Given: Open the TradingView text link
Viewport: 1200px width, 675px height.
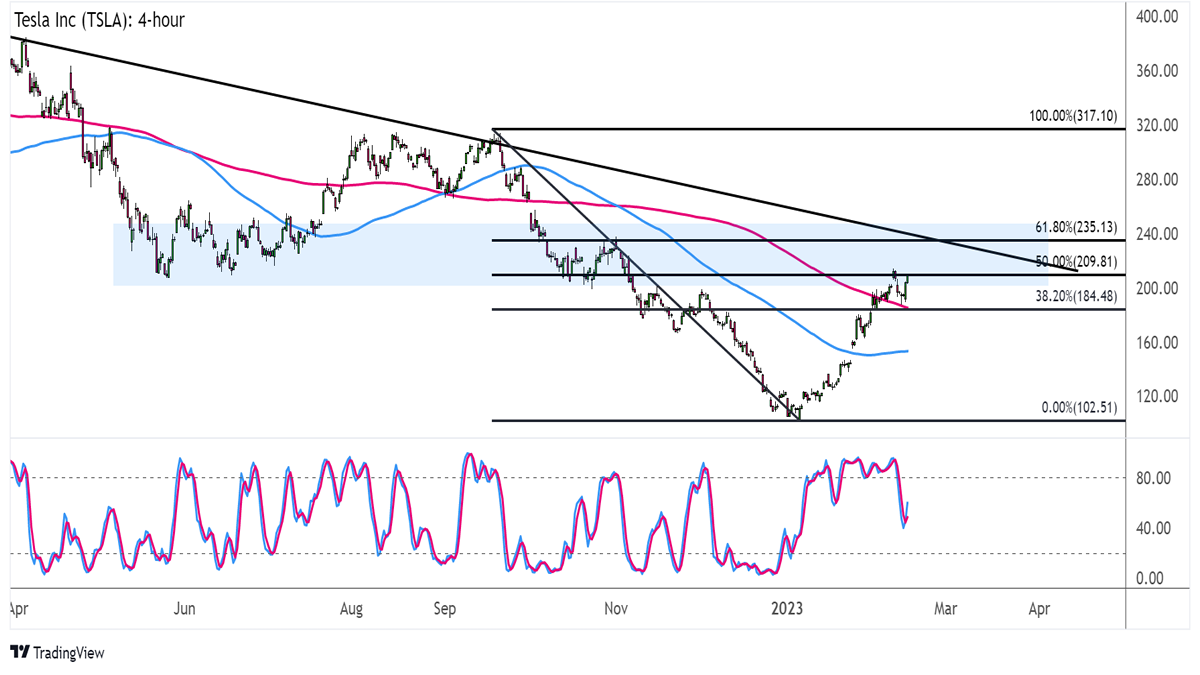Looking at the screenshot, I should [x=68, y=653].
